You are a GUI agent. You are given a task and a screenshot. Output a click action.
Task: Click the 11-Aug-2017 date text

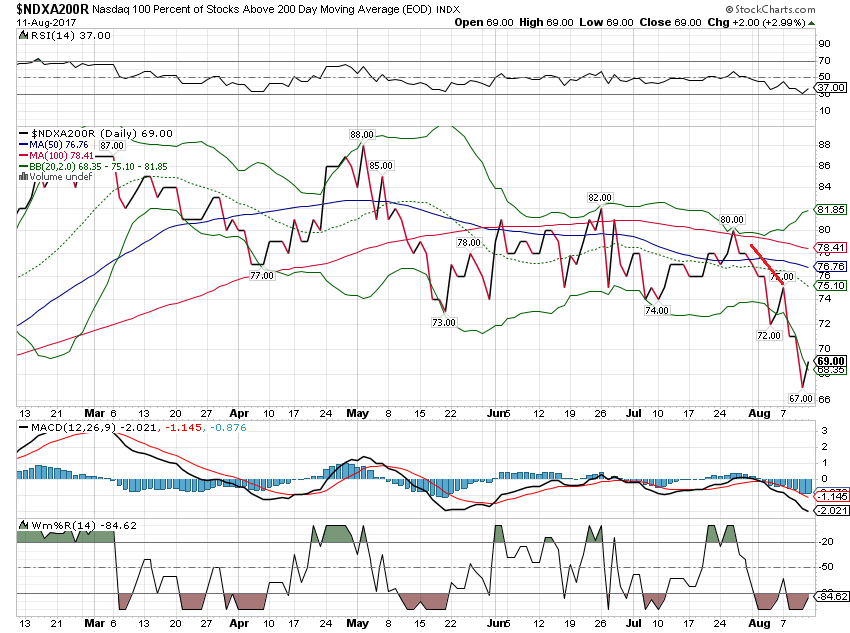(42, 22)
